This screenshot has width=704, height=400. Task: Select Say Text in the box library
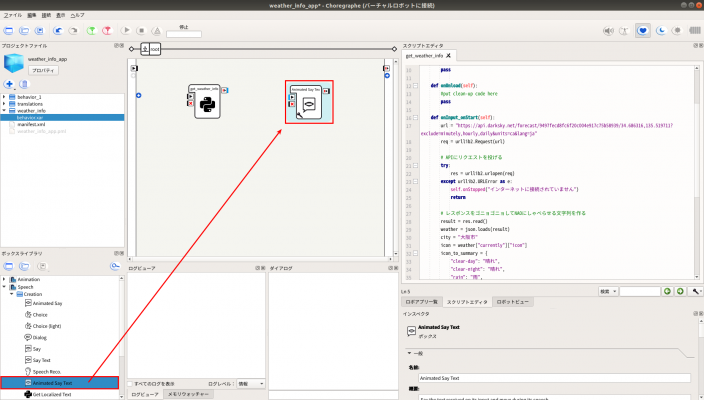[x=41, y=359]
